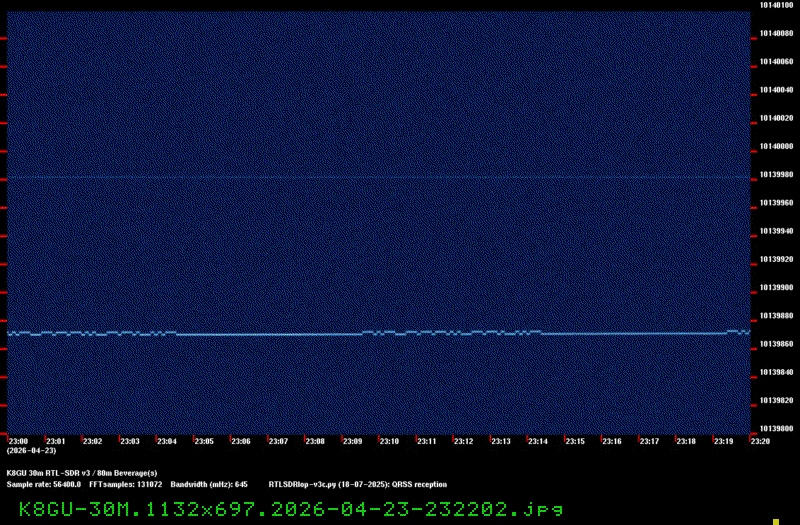Click the 23:14 time axis label
This screenshot has width=800, height=525.
coord(538,441)
